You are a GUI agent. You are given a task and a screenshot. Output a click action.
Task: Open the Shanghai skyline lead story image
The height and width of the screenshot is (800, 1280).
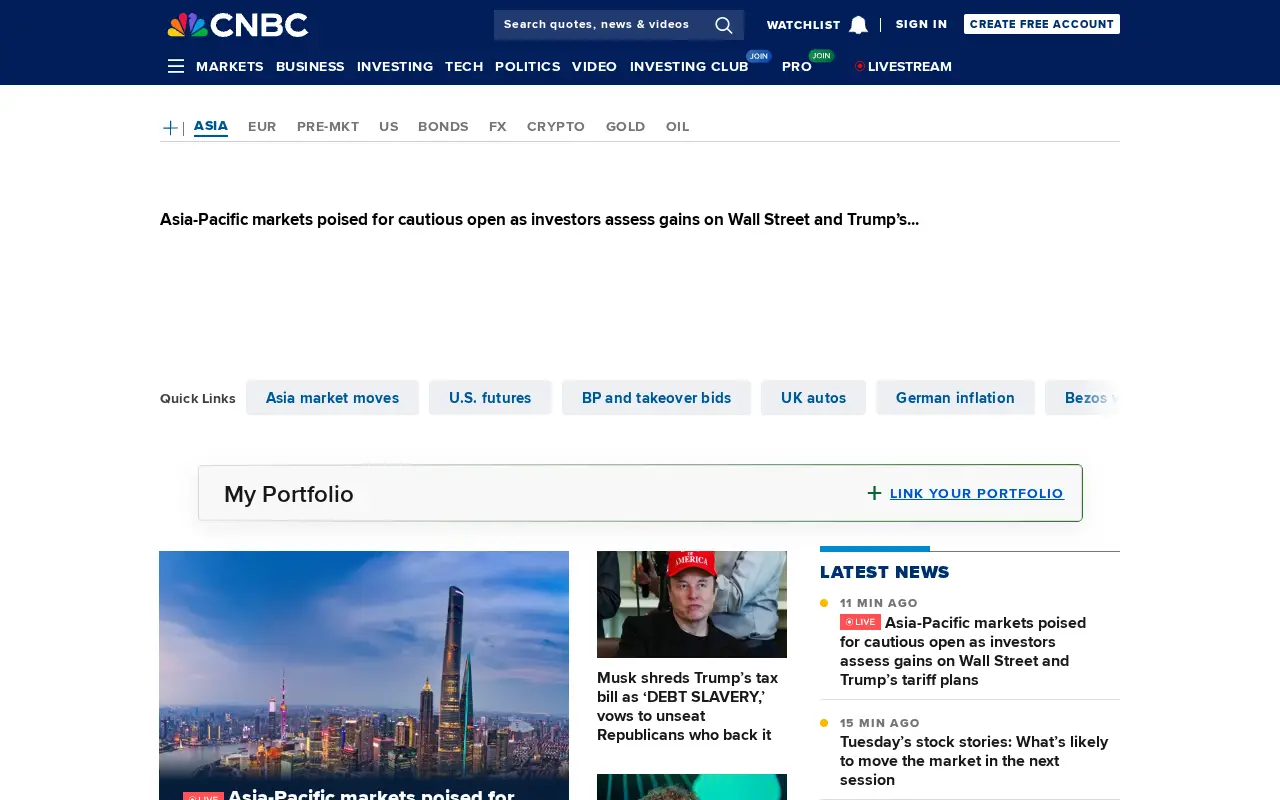pyautogui.click(x=364, y=675)
